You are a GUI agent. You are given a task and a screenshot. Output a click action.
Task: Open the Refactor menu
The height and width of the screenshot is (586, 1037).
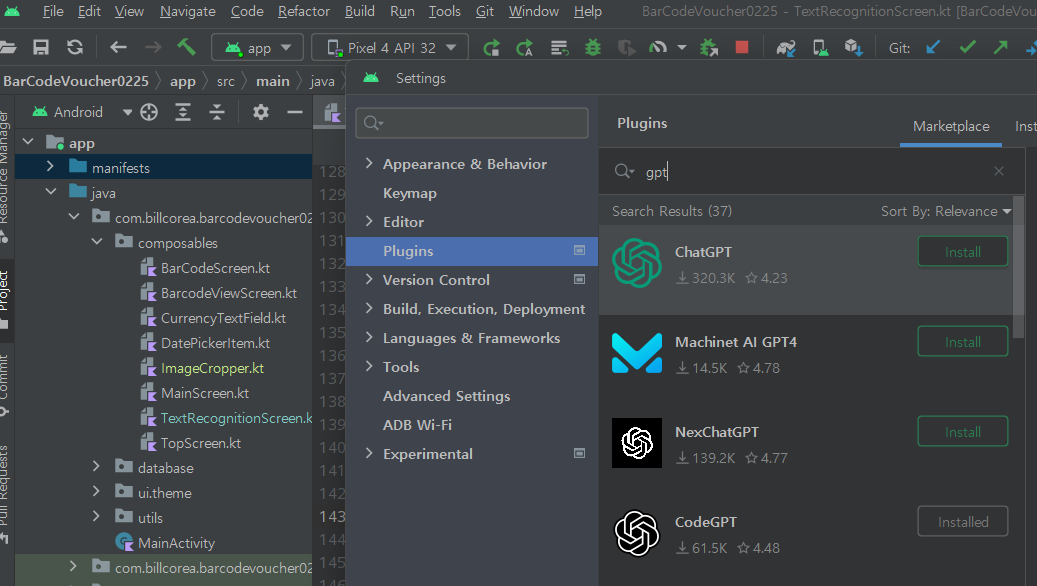click(x=304, y=11)
